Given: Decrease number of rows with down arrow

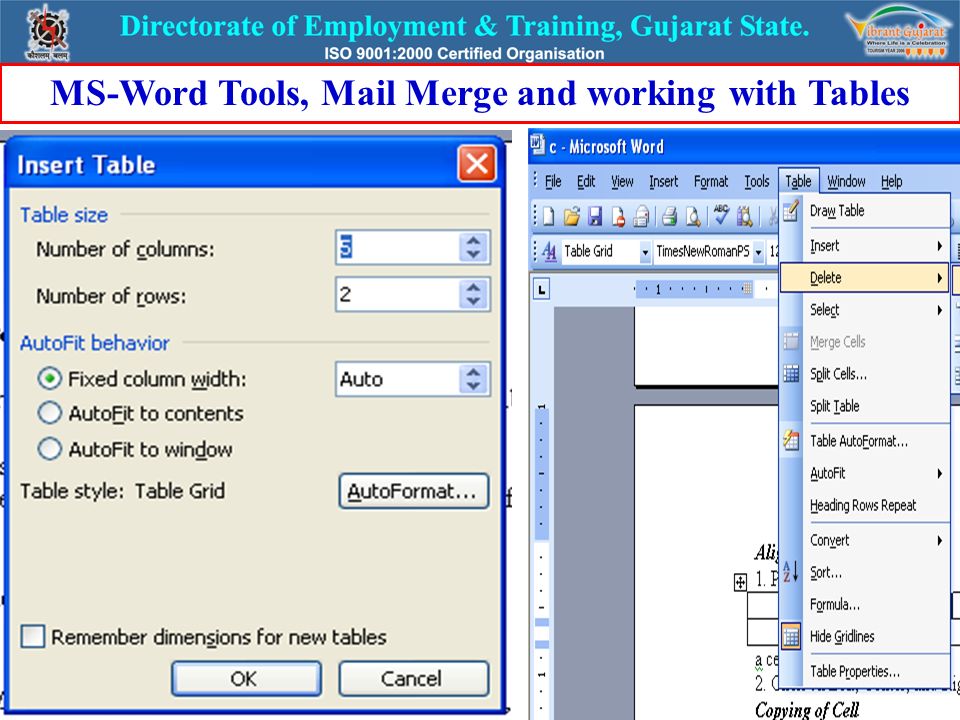Looking at the screenshot, I should pos(473,301).
